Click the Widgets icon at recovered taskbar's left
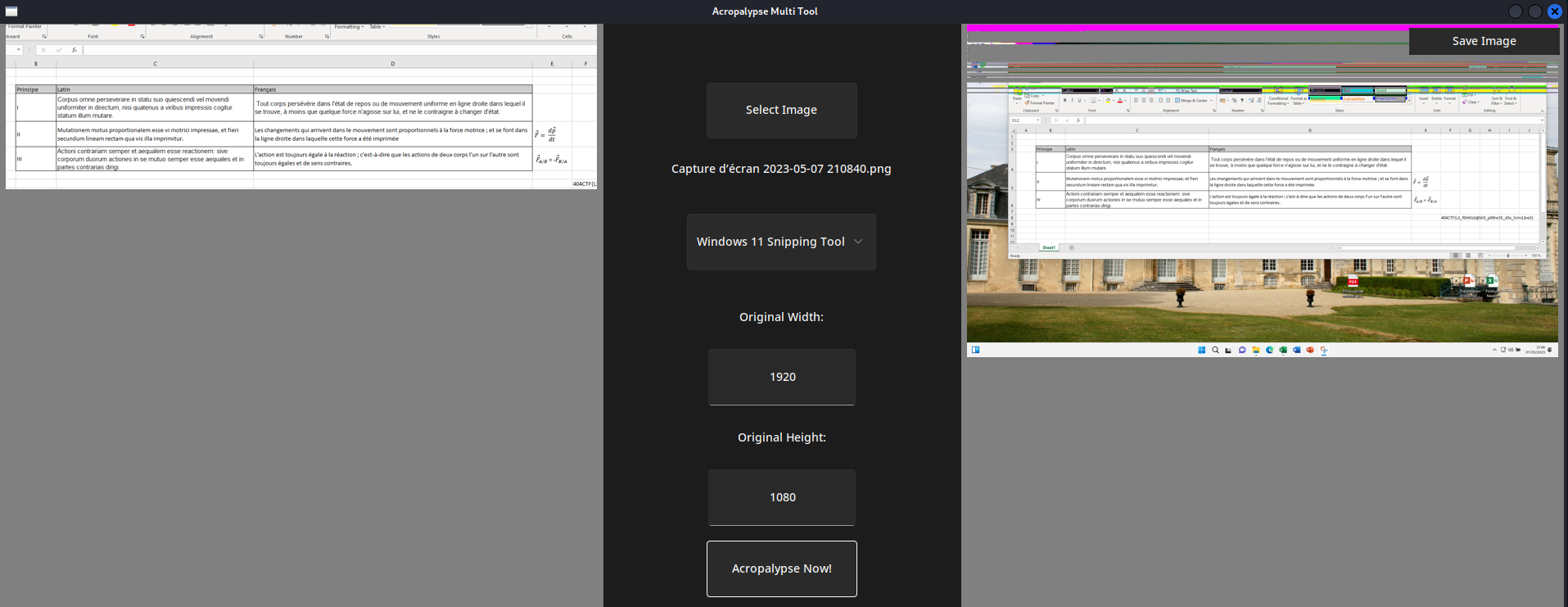 (975, 350)
